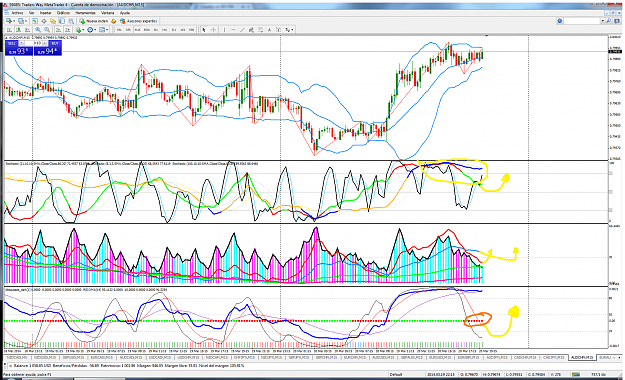Viewport: 625px width, 380px height.
Task: Toggle the Terminal panel icon
Action: pyautogui.click(x=62, y=21)
